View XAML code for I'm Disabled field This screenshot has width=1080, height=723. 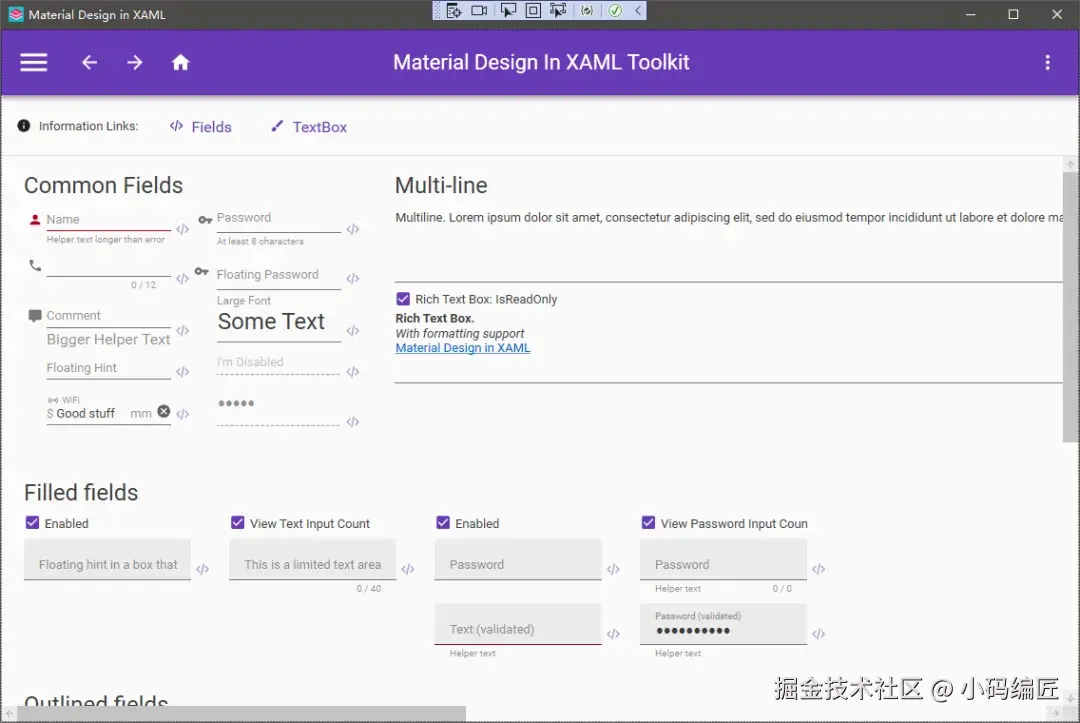click(x=353, y=372)
